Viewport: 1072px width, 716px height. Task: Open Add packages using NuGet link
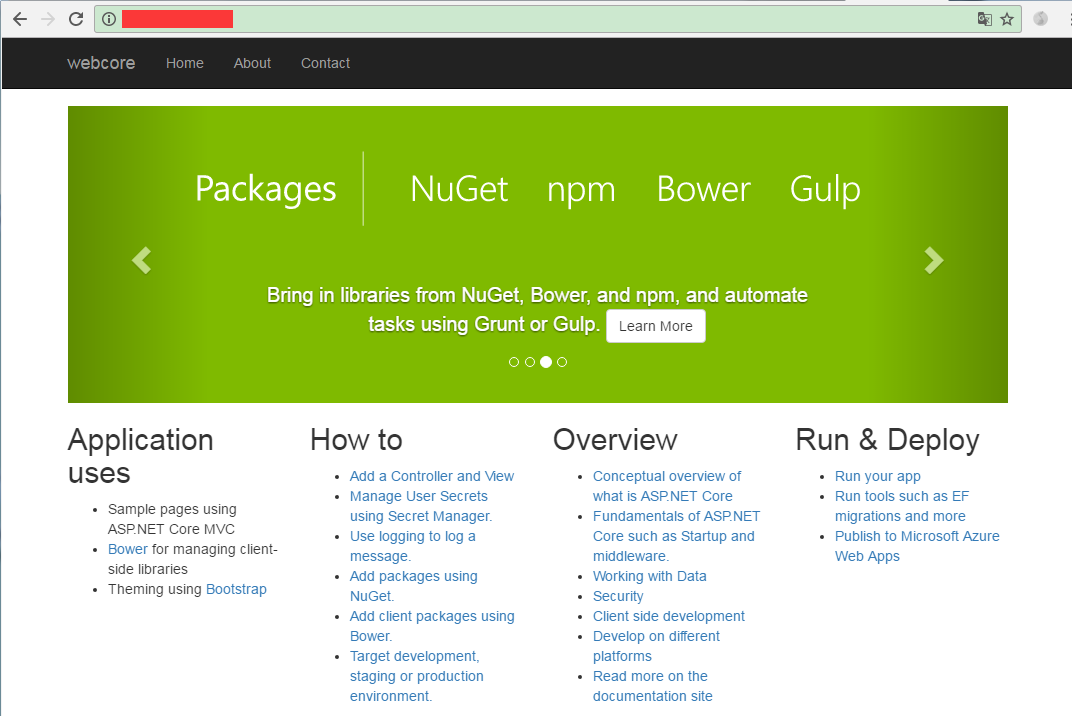414,586
